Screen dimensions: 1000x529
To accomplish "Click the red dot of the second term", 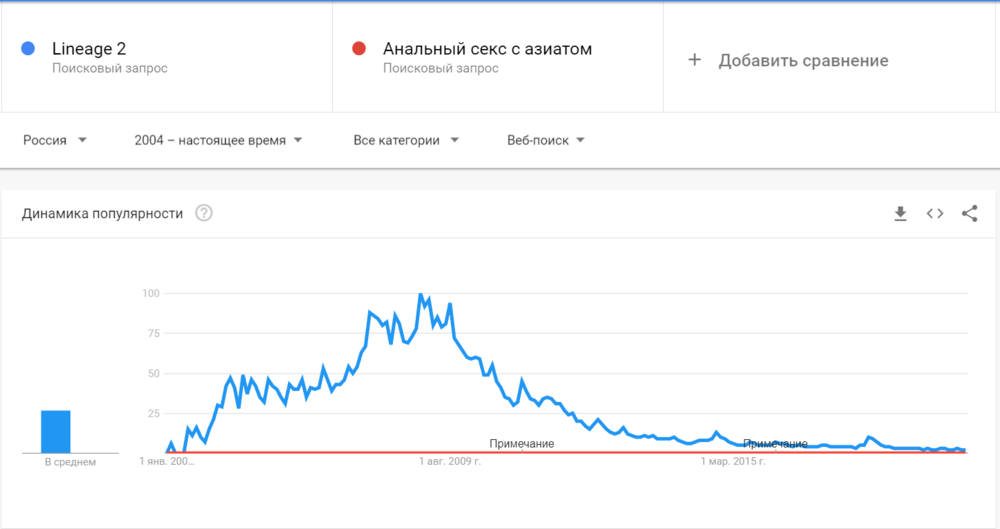I will [x=359, y=48].
